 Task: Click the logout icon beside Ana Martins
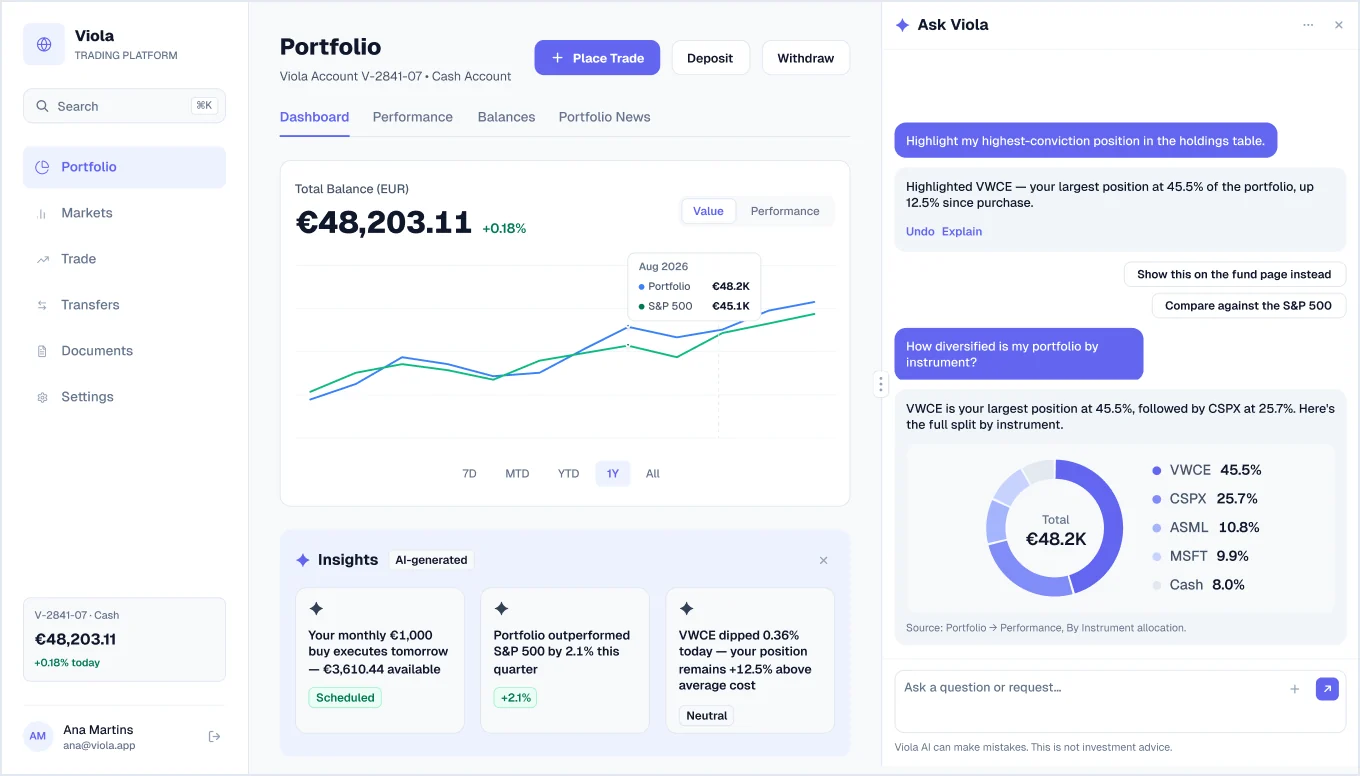(214, 737)
